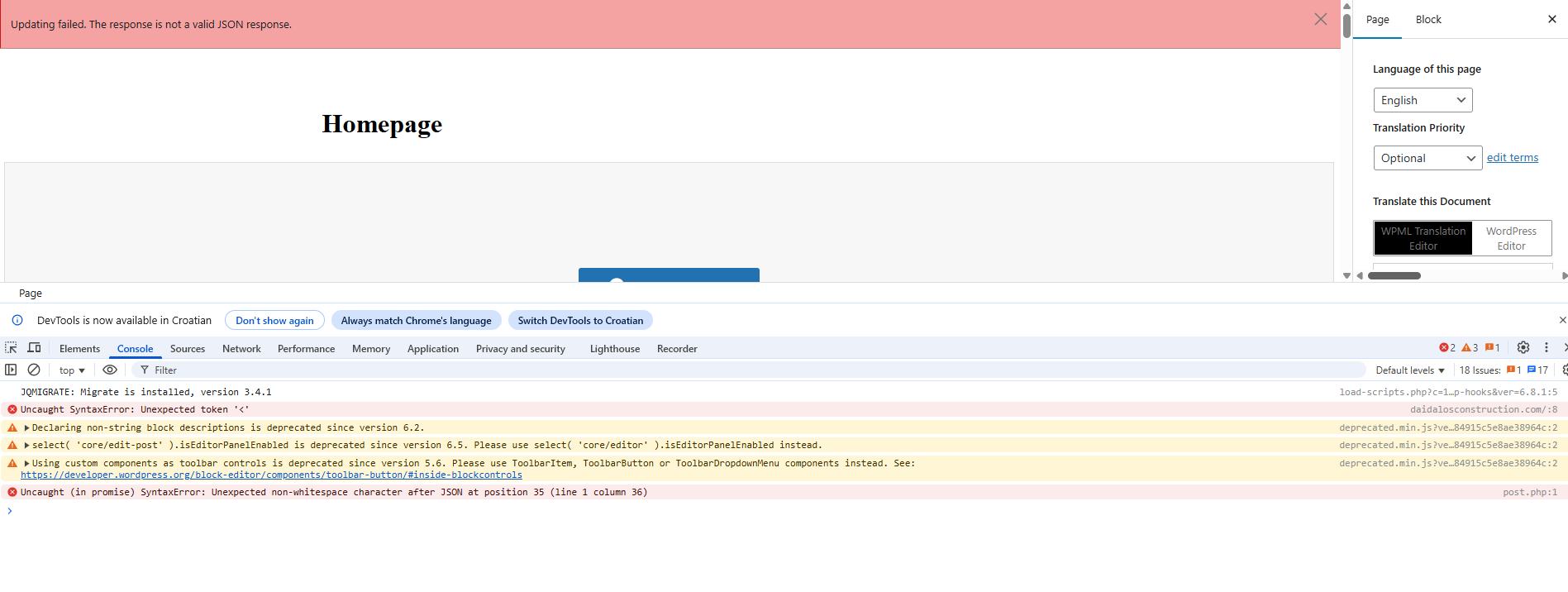Open the DevTools three-dot menu
This screenshot has width=1568, height=592.
pos(1547,347)
